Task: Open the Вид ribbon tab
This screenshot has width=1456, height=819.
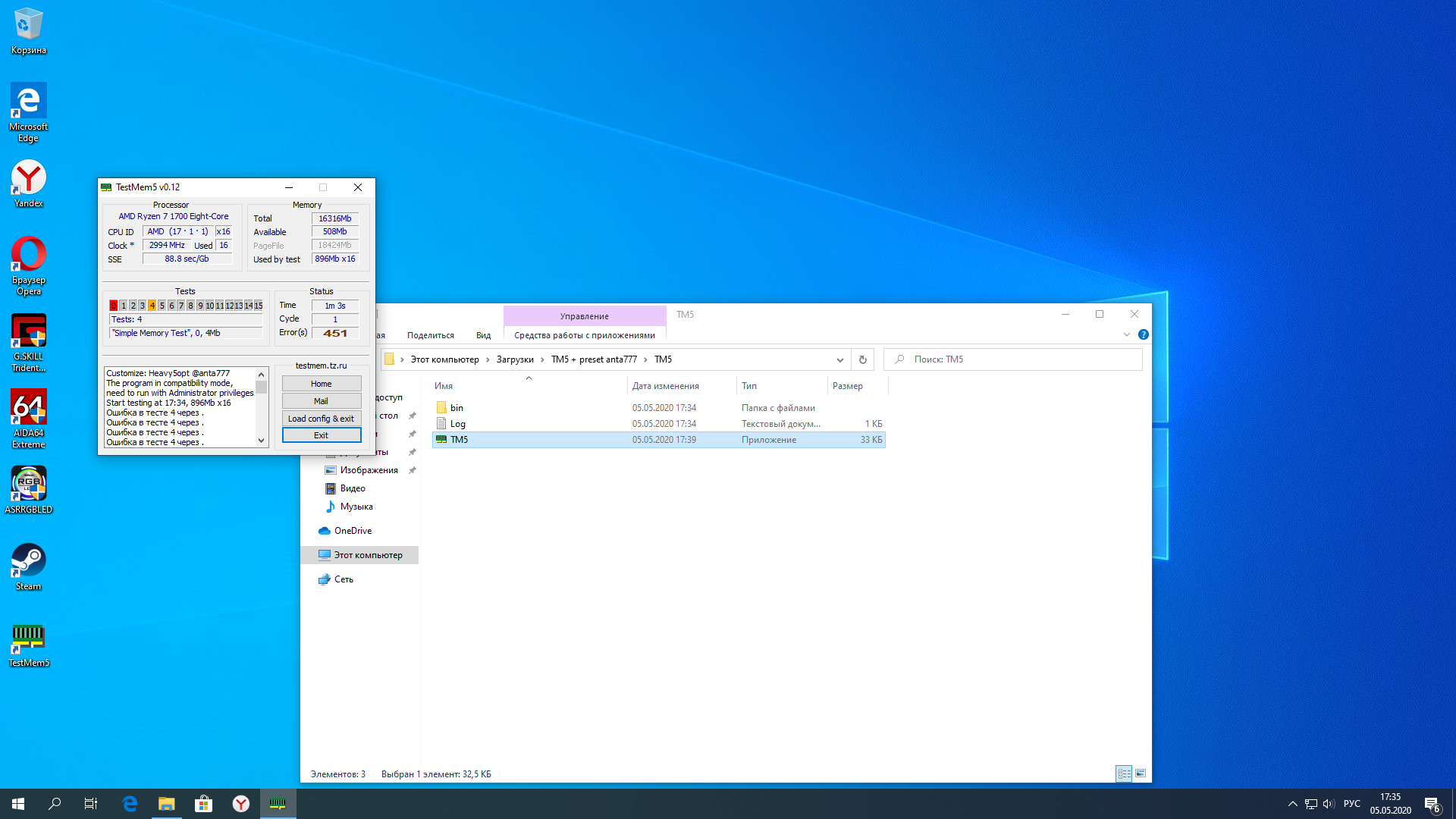Action: tap(483, 335)
